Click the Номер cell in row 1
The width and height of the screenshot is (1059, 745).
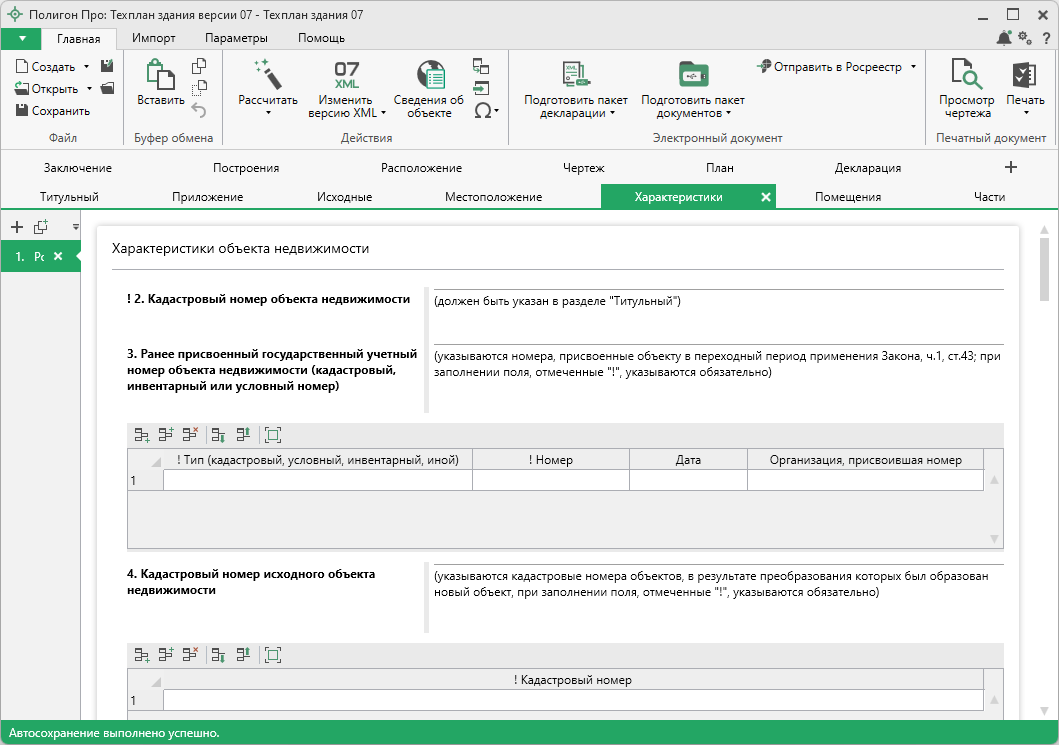(x=550, y=481)
